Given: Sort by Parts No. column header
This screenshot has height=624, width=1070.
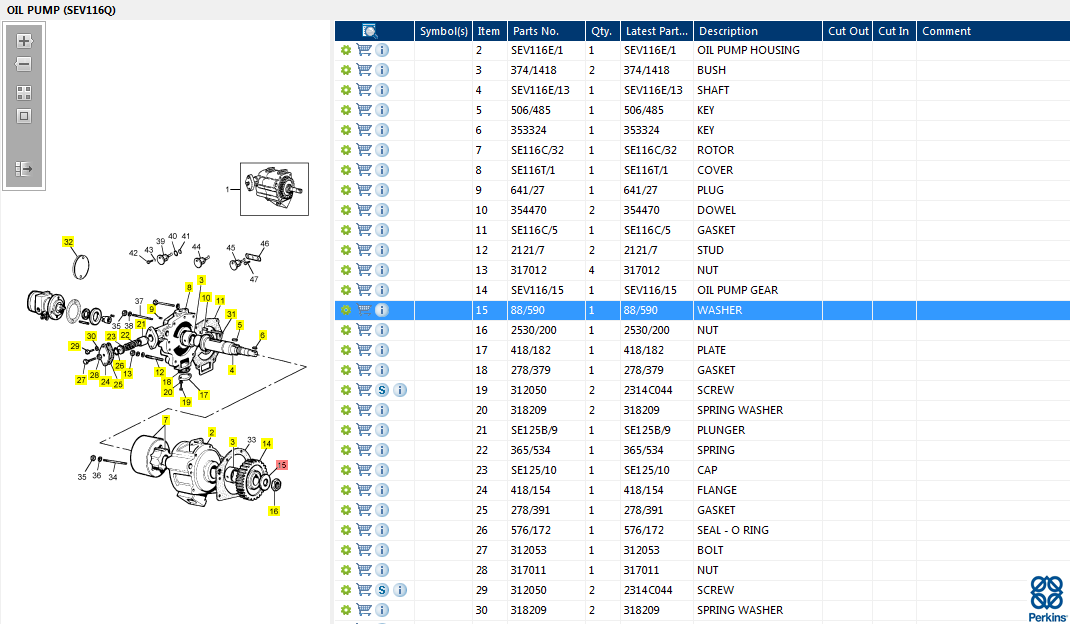Looking at the screenshot, I should 546,31.
